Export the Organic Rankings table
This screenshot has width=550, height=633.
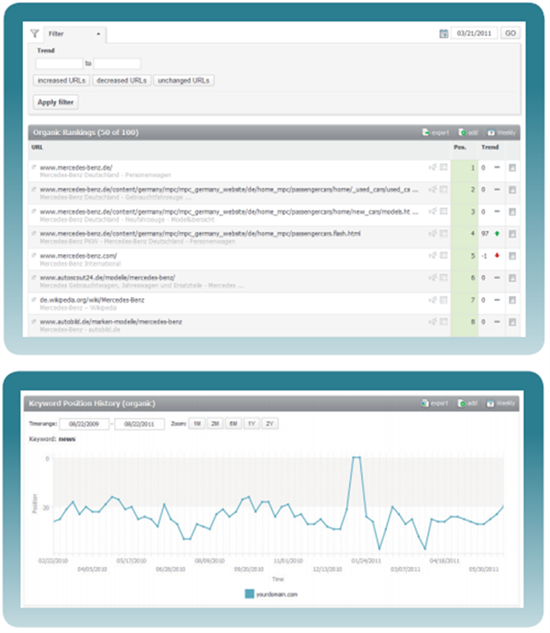point(435,132)
